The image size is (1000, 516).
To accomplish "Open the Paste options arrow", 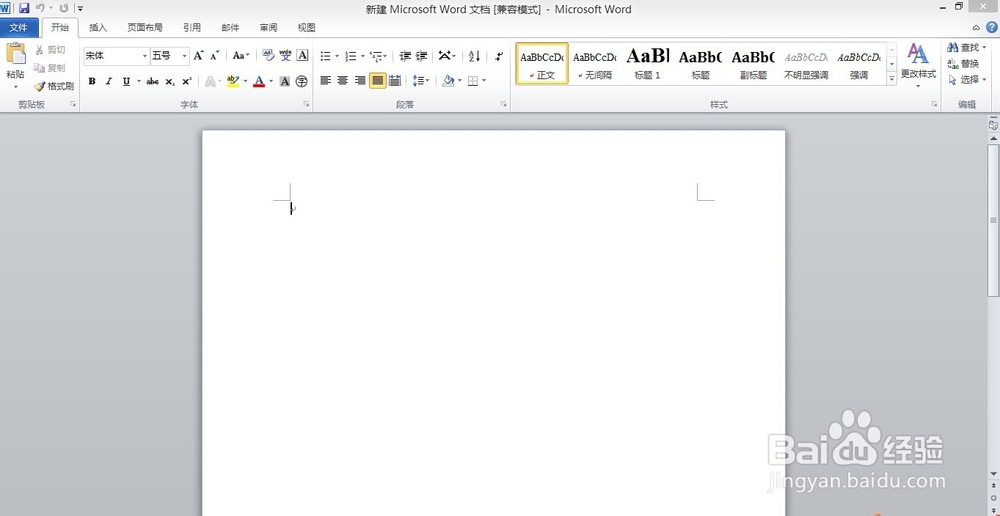I will 15,86.
